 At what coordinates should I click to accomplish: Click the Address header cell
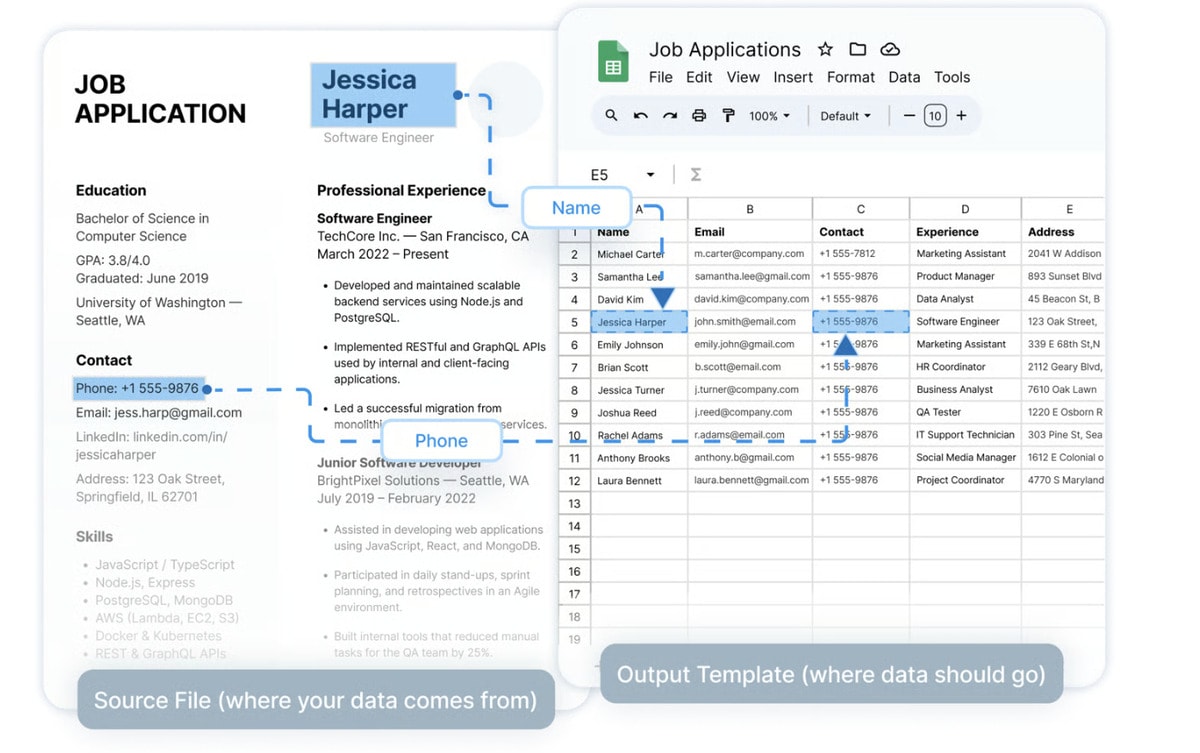point(1064,231)
